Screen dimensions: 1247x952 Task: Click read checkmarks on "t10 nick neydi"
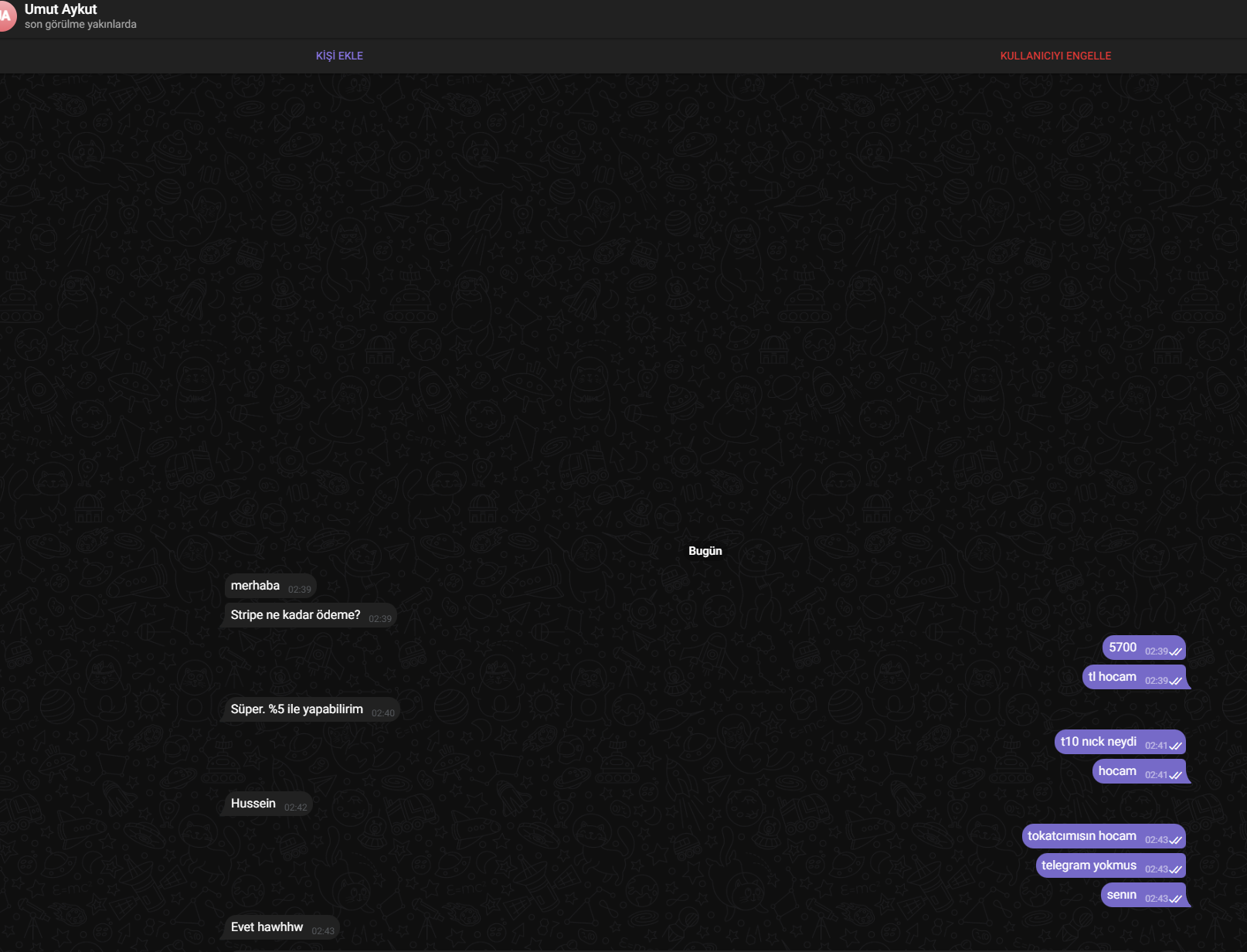(1176, 746)
